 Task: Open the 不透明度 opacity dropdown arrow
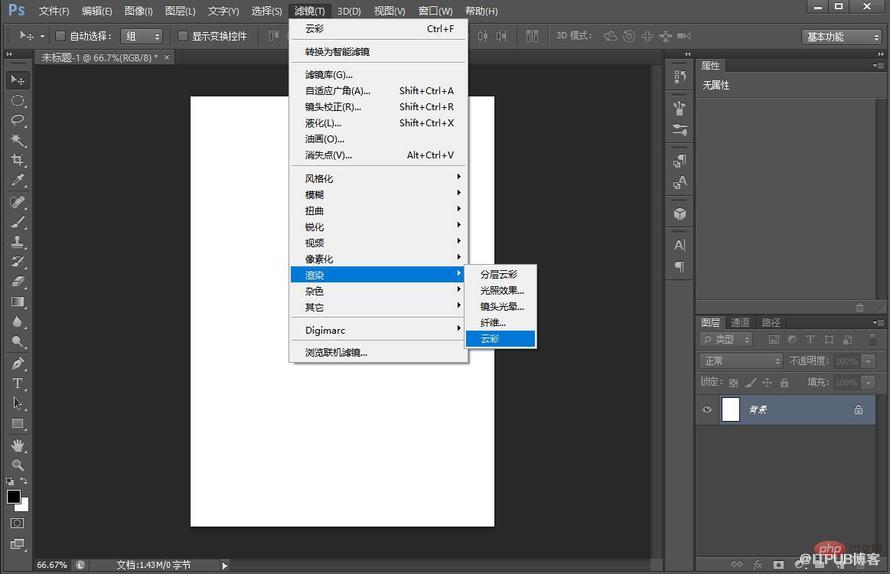tap(868, 361)
